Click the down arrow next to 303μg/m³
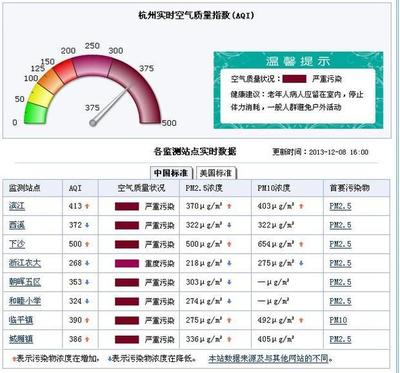This screenshot has height=373, width=400. click(x=229, y=282)
